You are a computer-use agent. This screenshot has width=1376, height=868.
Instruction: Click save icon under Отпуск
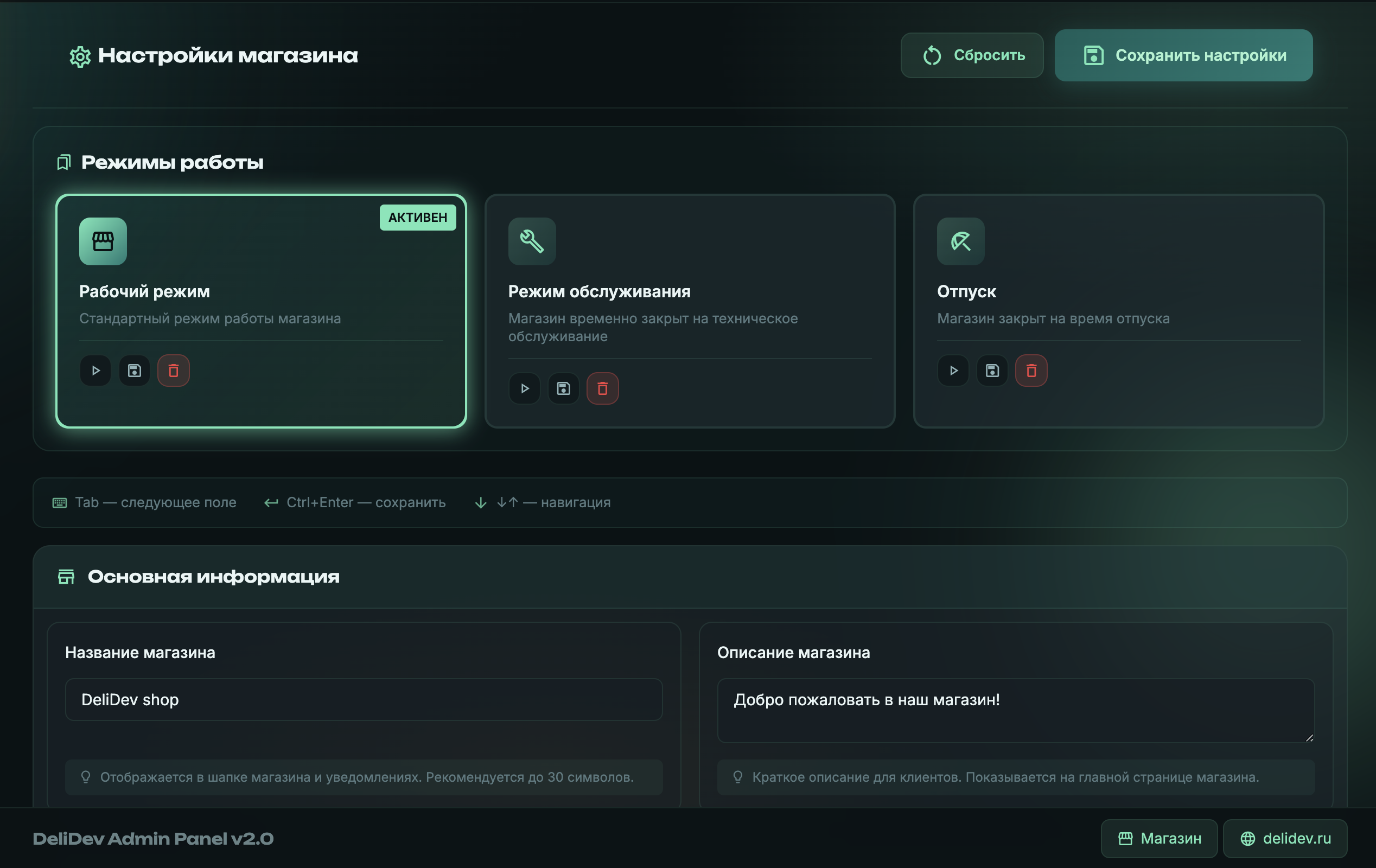coord(992,371)
